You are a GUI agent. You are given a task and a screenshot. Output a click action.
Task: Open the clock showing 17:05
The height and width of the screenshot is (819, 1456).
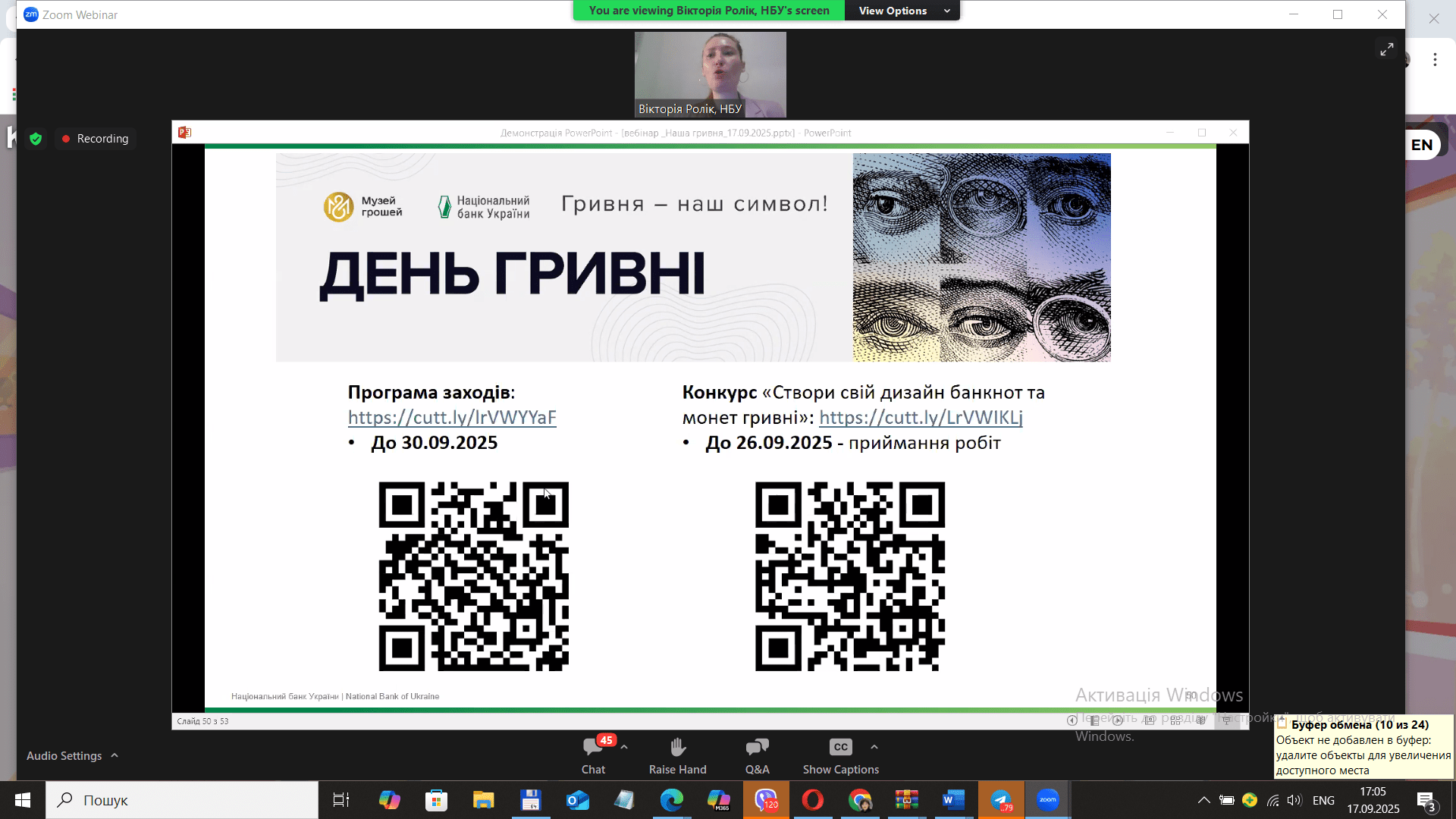1373,800
